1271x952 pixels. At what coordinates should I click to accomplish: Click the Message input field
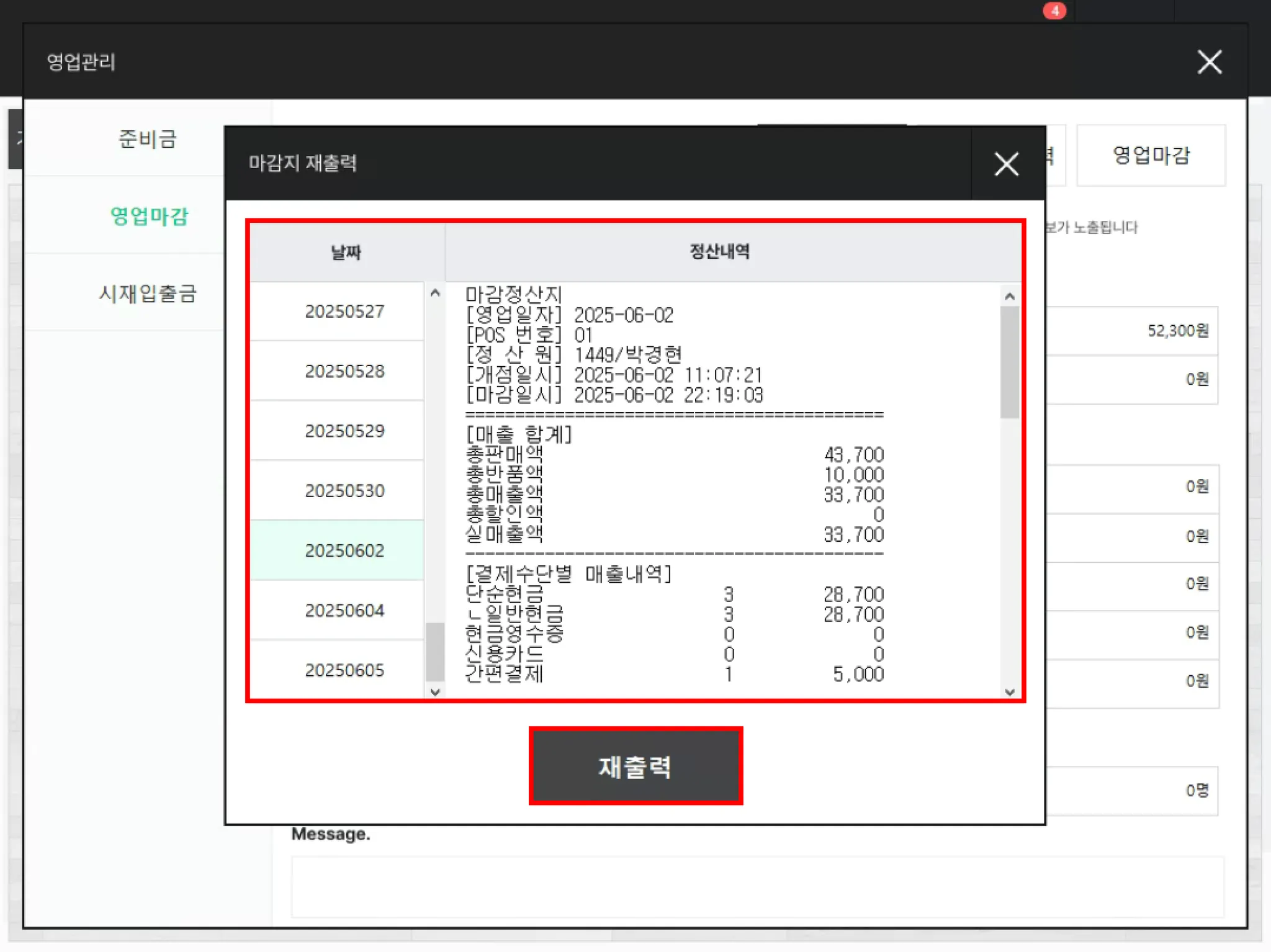[757, 886]
